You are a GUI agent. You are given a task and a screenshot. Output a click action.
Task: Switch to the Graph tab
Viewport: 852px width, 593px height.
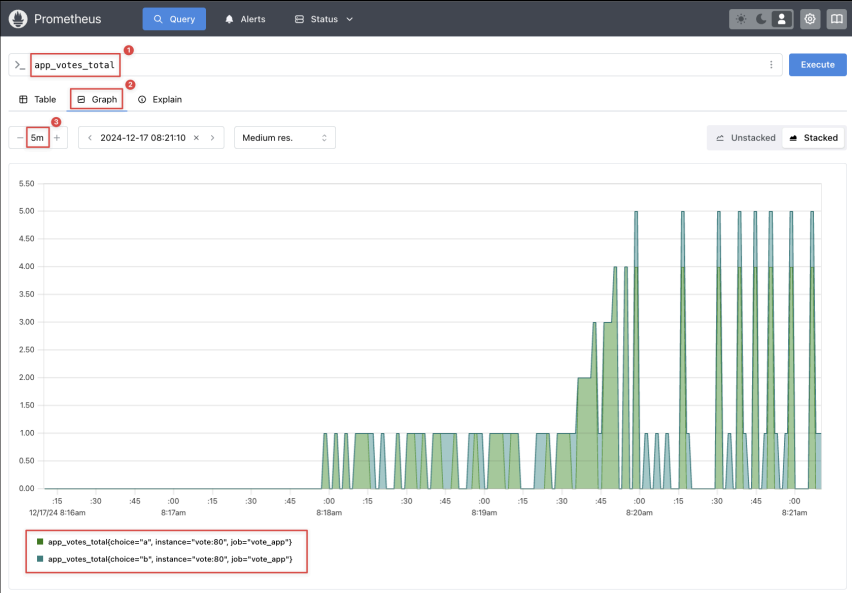click(97, 99)
